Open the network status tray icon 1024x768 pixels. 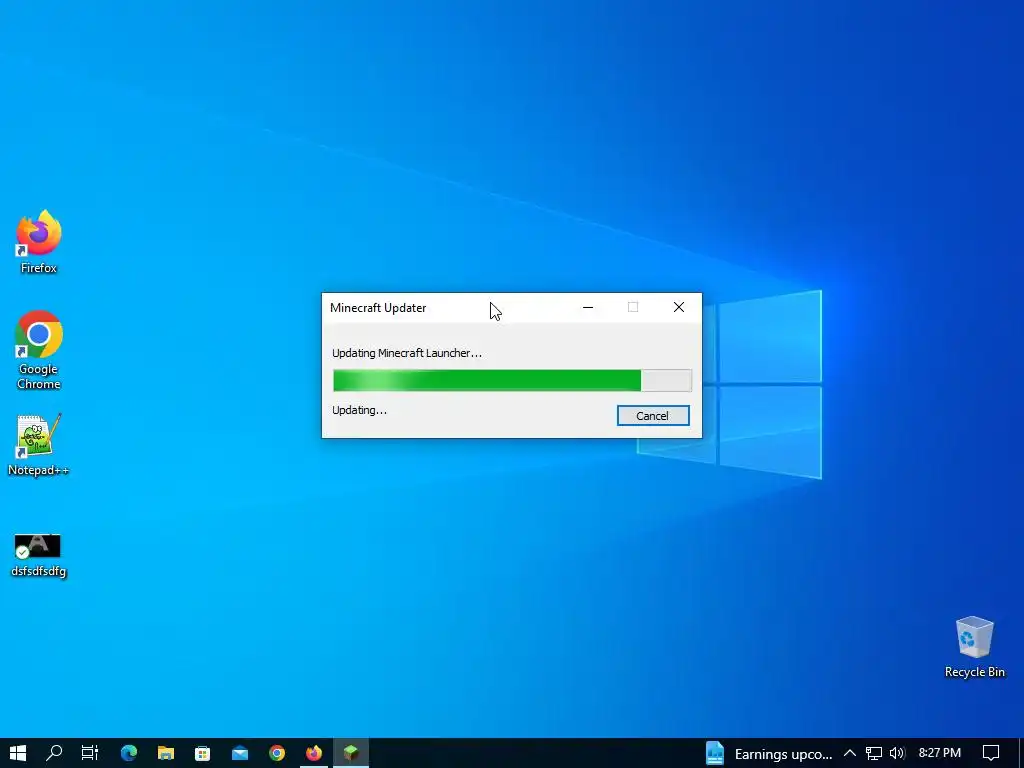874,754
